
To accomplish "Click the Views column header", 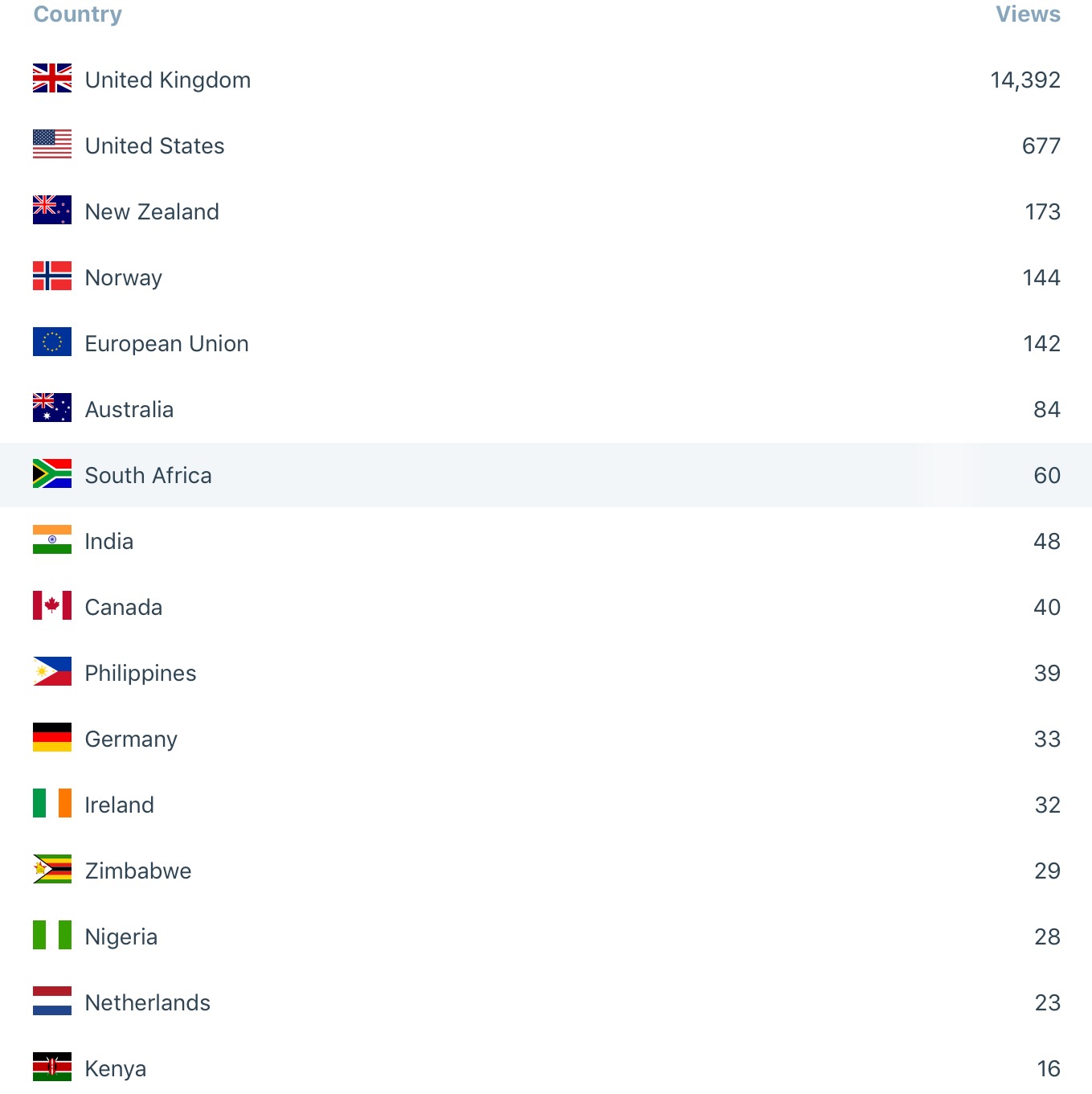I will 1028,14.
